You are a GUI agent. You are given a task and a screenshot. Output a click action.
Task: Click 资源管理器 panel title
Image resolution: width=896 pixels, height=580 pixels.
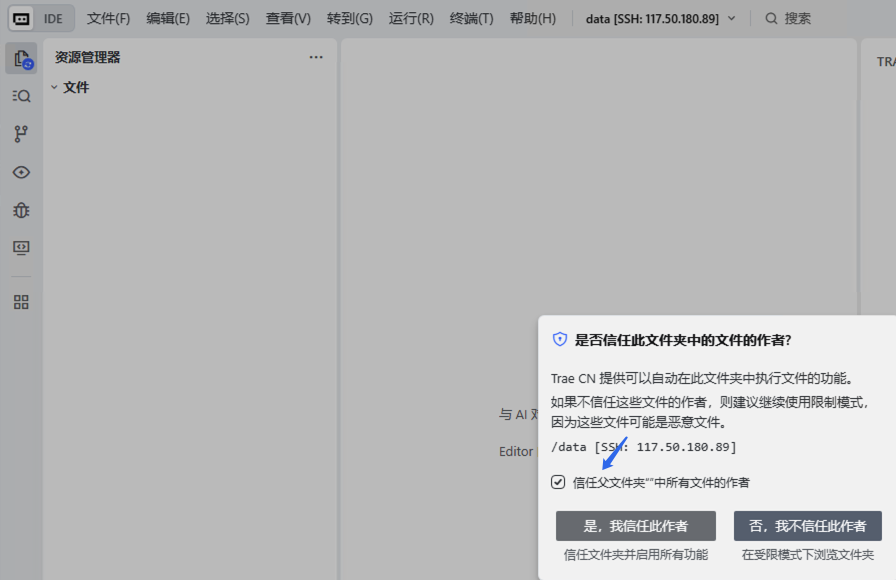(87, 57)
